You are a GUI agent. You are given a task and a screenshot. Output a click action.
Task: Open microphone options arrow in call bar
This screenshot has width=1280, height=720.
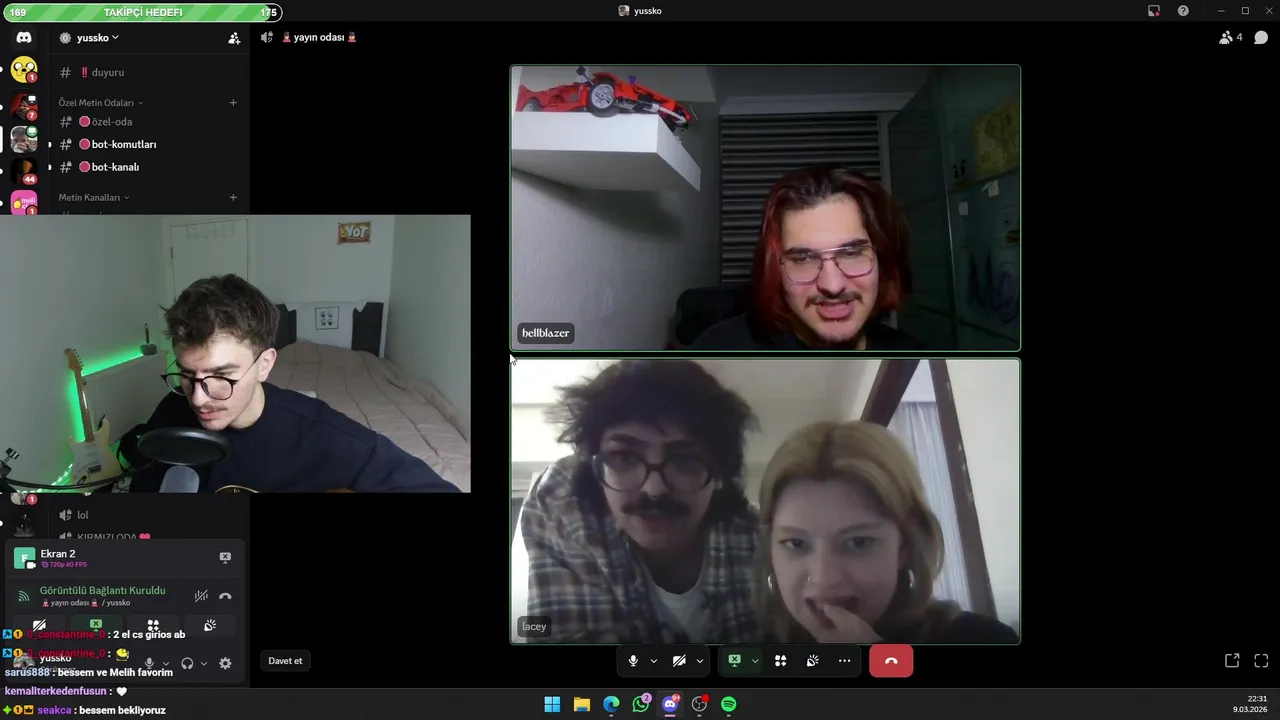click(x=654, y=661)
